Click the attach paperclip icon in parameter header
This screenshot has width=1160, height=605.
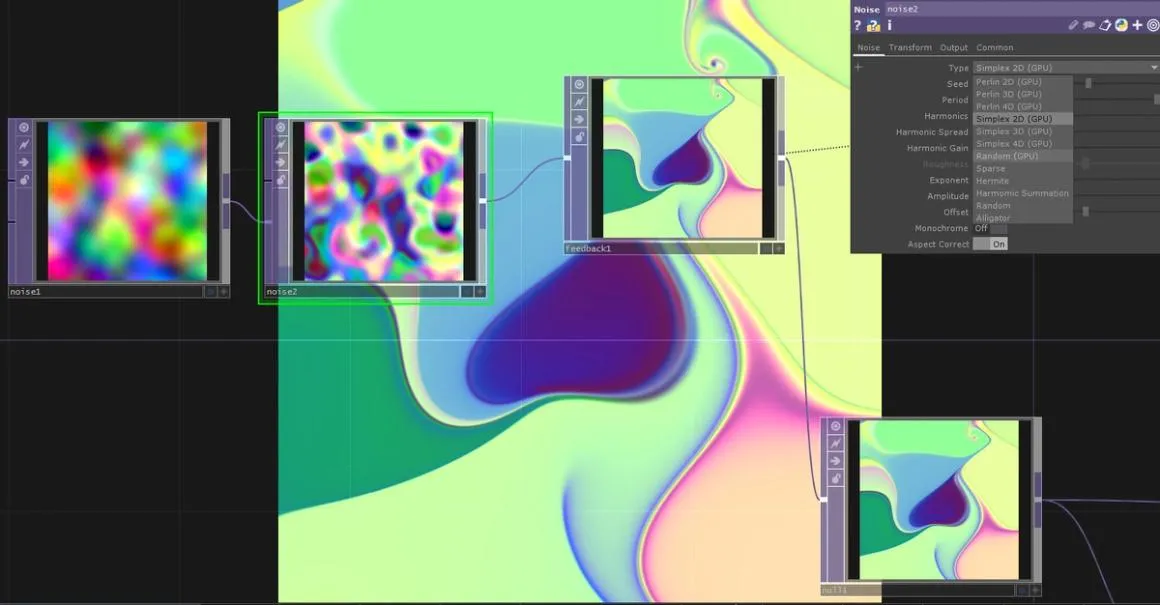(x=1073, y=25)
